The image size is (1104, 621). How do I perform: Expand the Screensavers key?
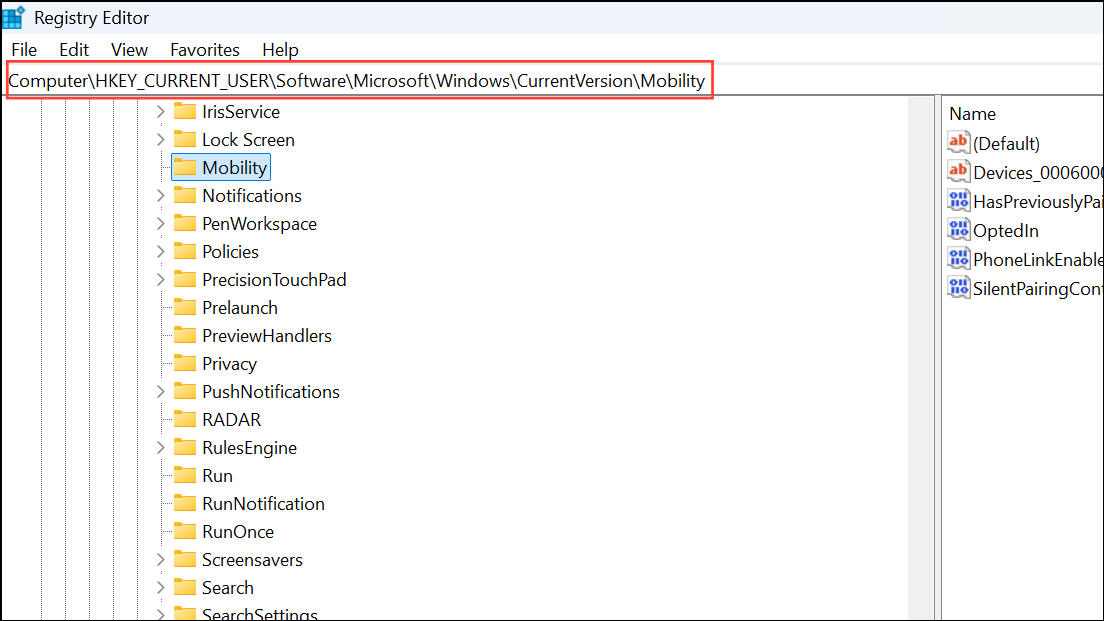click(x=161, y=560)
